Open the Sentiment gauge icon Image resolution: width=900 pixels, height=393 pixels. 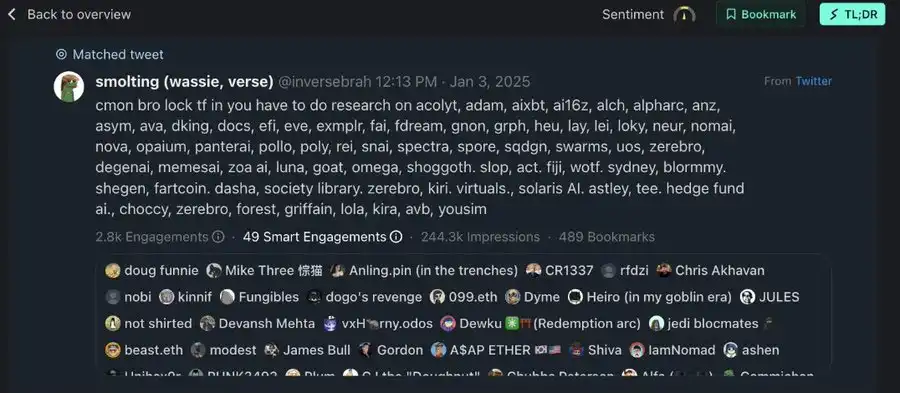pyautogui.click(x=684, y=14)
